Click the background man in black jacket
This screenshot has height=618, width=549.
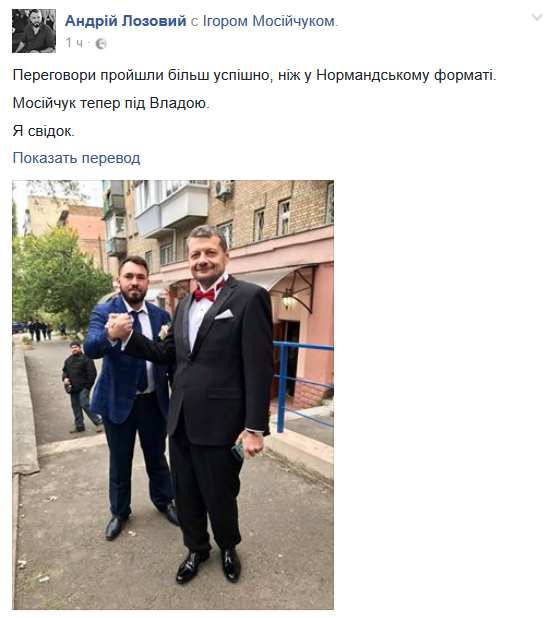(82, 387)
